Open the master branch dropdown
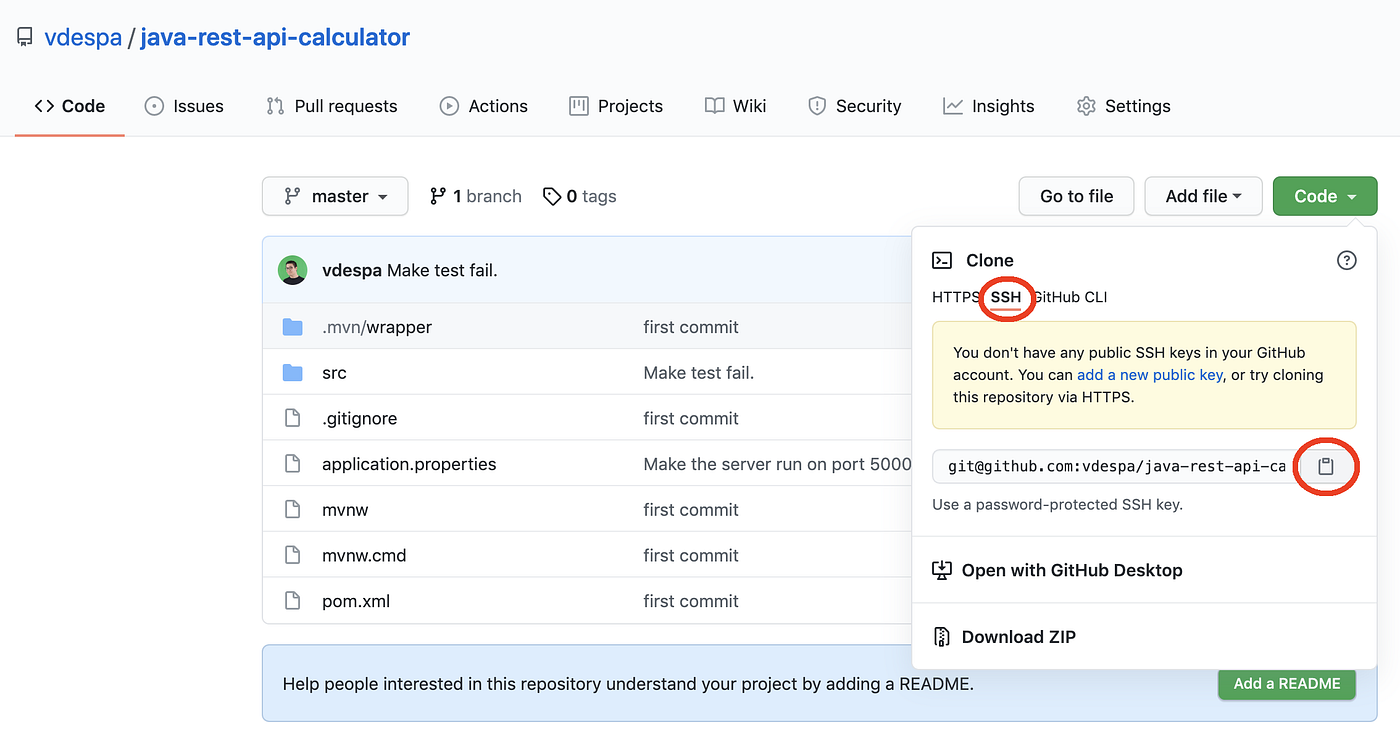 click(x=335, y=196)
